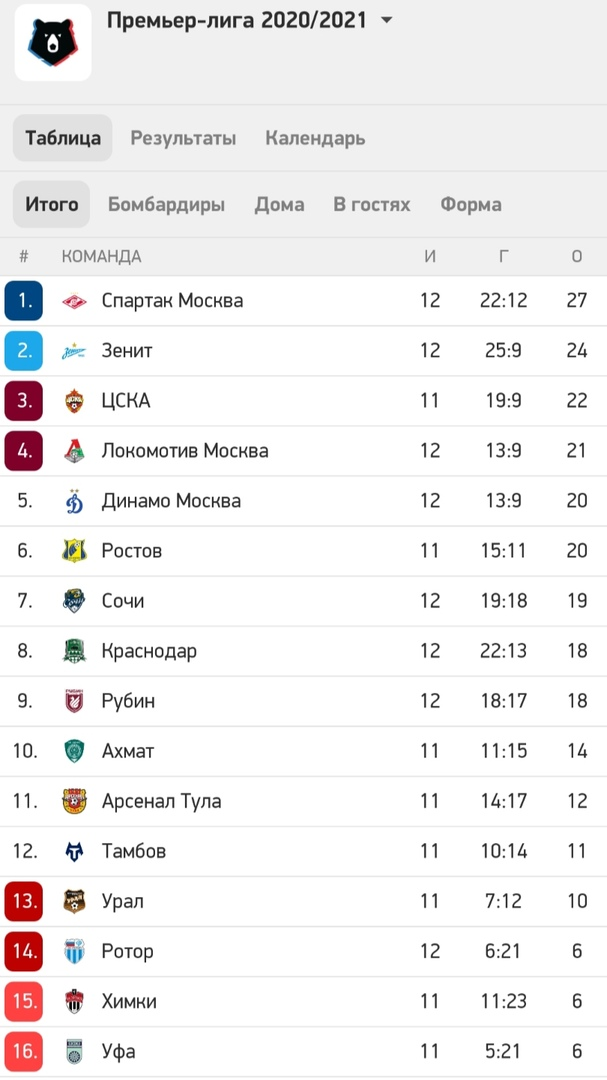Select the Lokomotiv Moscow emblem
Viewport: 607px width, 1080px height.
click(x=74, y=451)
